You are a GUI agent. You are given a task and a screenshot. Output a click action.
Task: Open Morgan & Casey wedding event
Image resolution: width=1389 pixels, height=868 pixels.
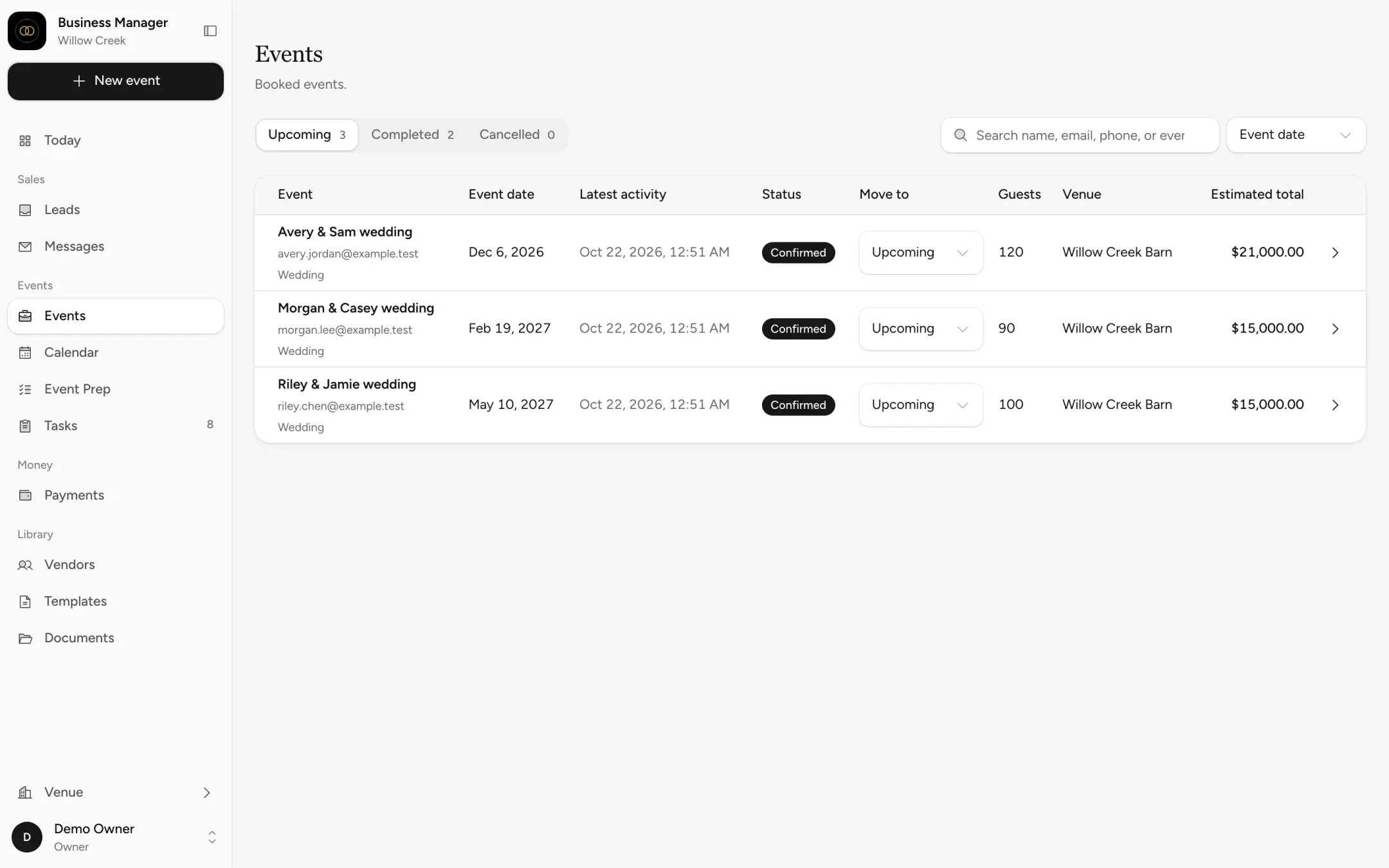coord(356,309)
